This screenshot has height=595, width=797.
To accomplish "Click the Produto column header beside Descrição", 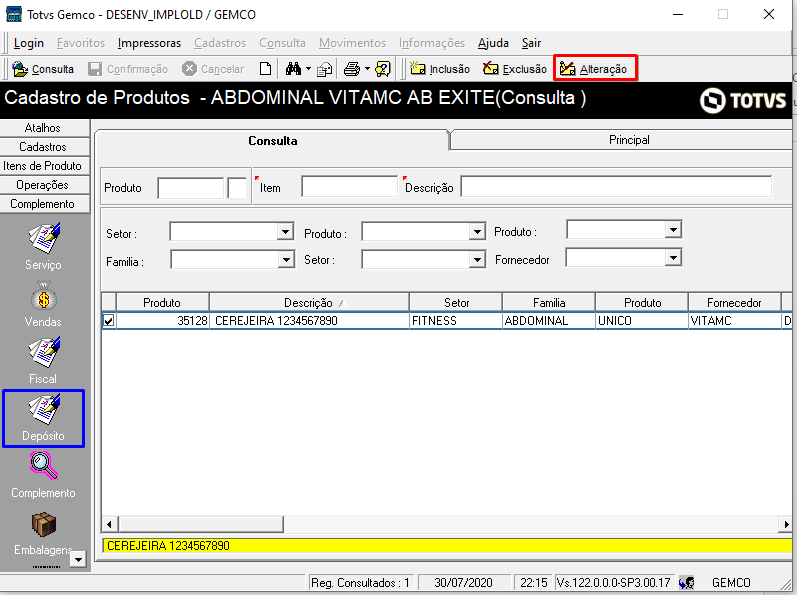I will (x=162, y=303).
